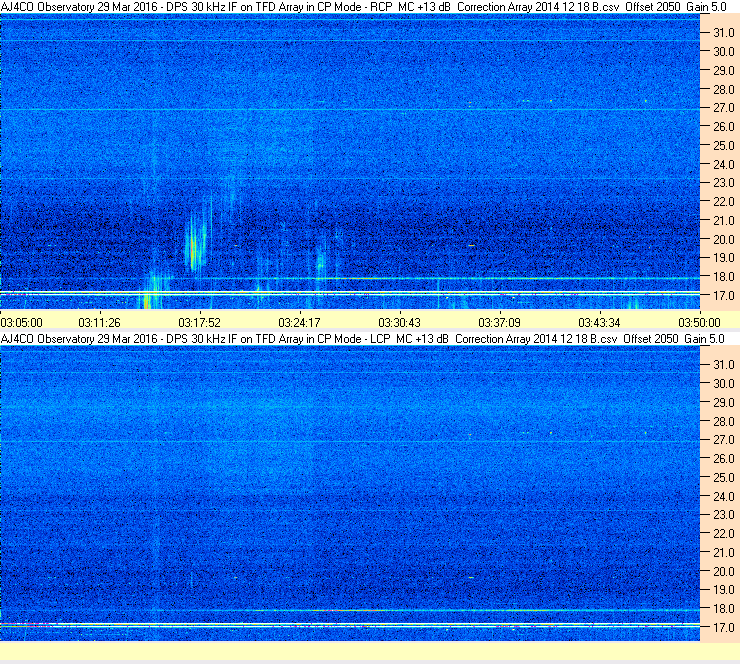This screenshot has width=740, height=664.
Task: Pick 18.0 on the LCP panel axis
Action: 724,609
